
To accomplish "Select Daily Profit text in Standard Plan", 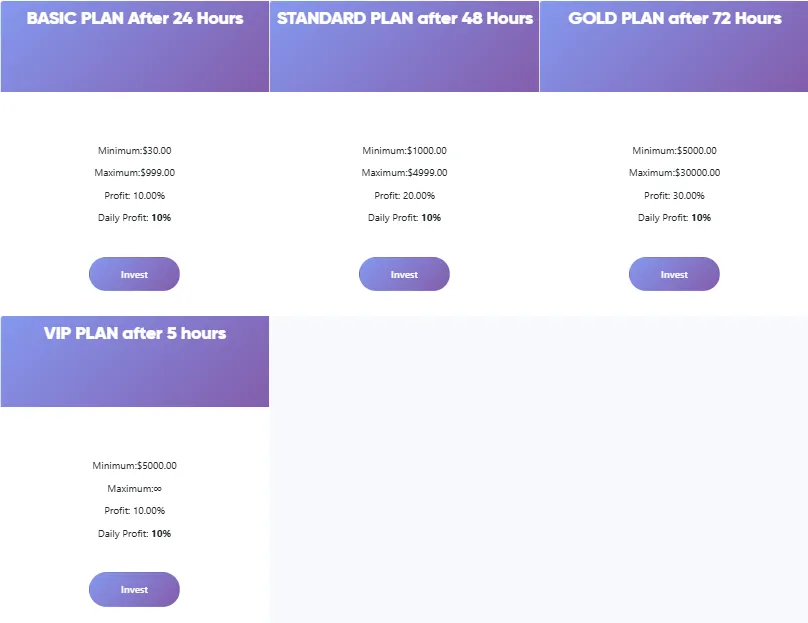I will pos(404,218).
